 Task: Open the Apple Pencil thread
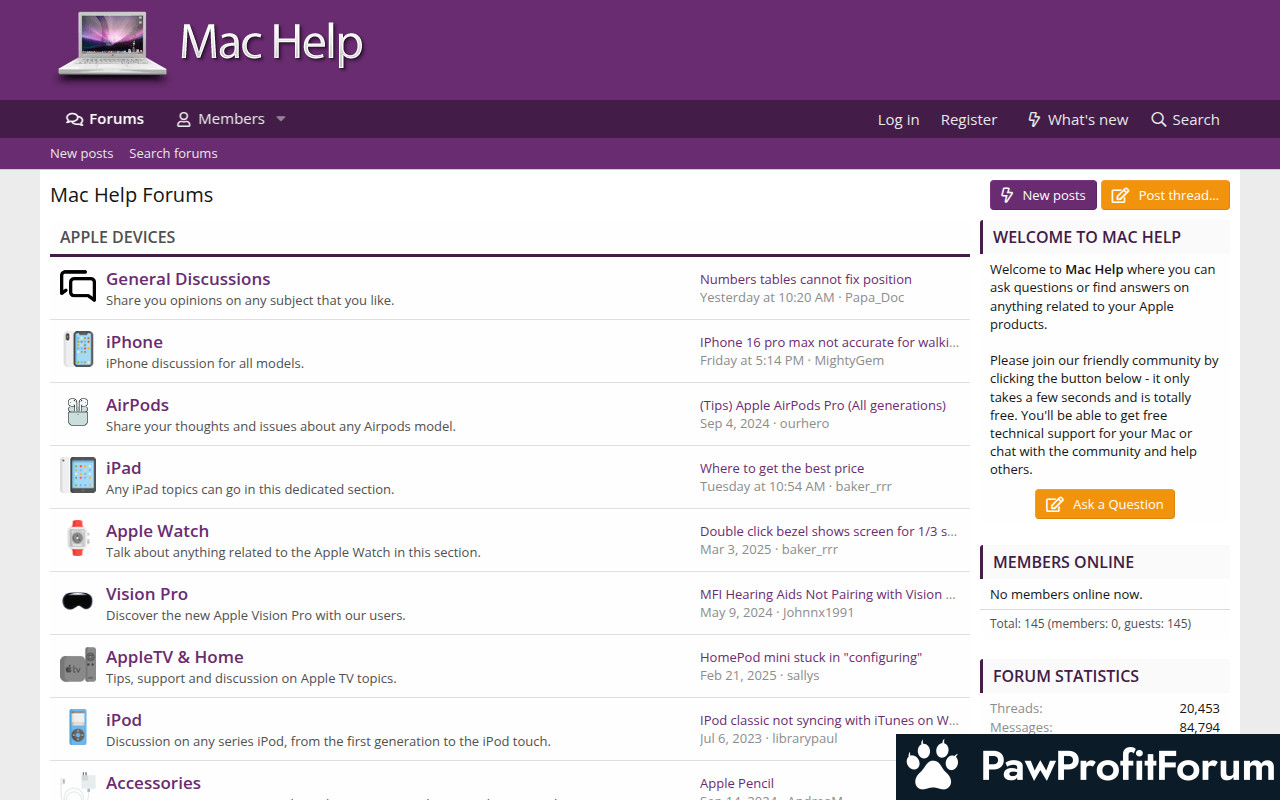[737, 783]
